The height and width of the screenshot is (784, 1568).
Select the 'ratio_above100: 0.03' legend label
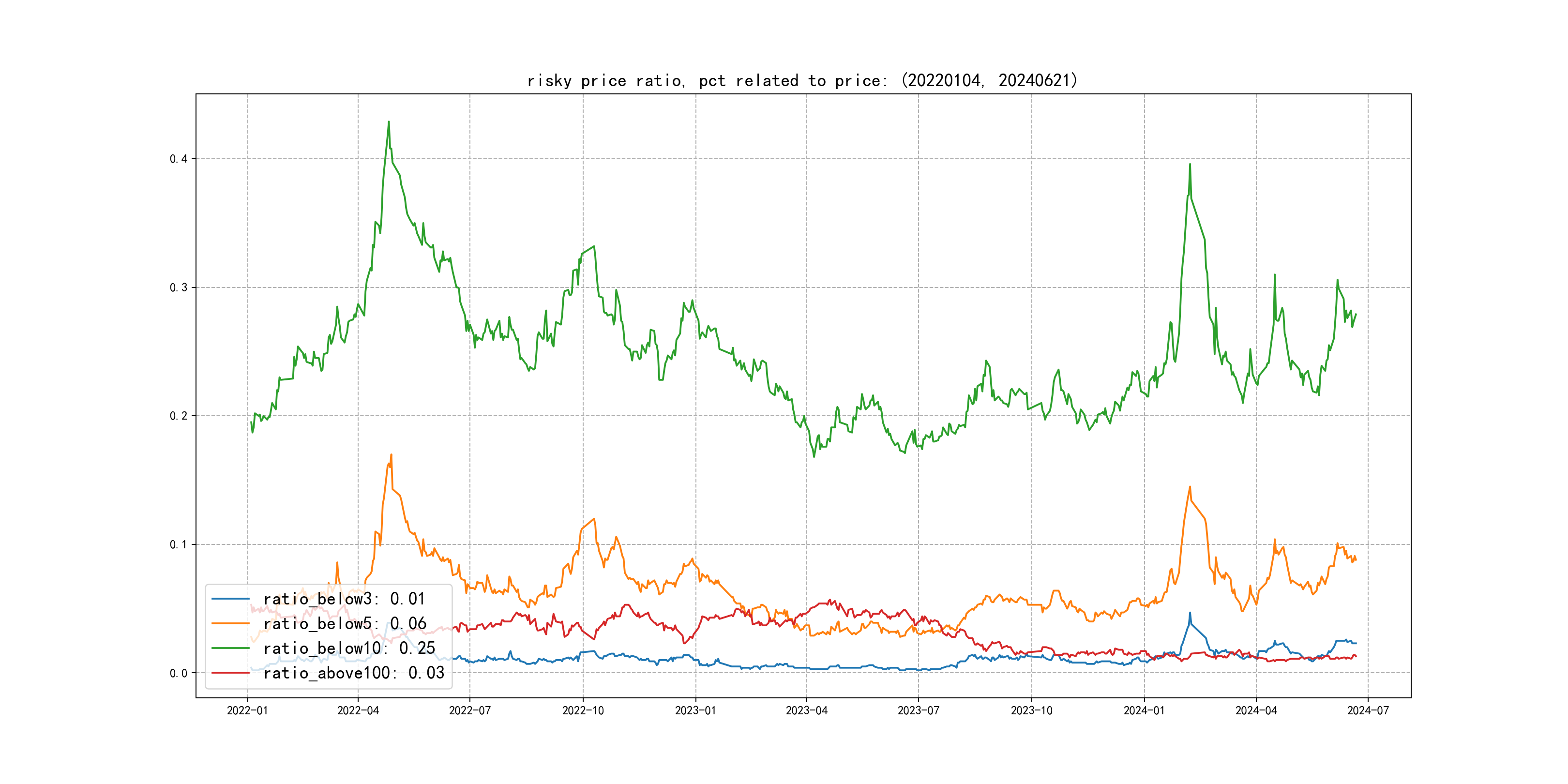coord(354,673)
